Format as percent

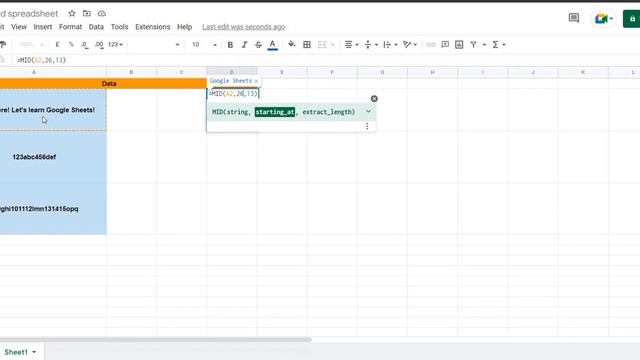[71, 44]
